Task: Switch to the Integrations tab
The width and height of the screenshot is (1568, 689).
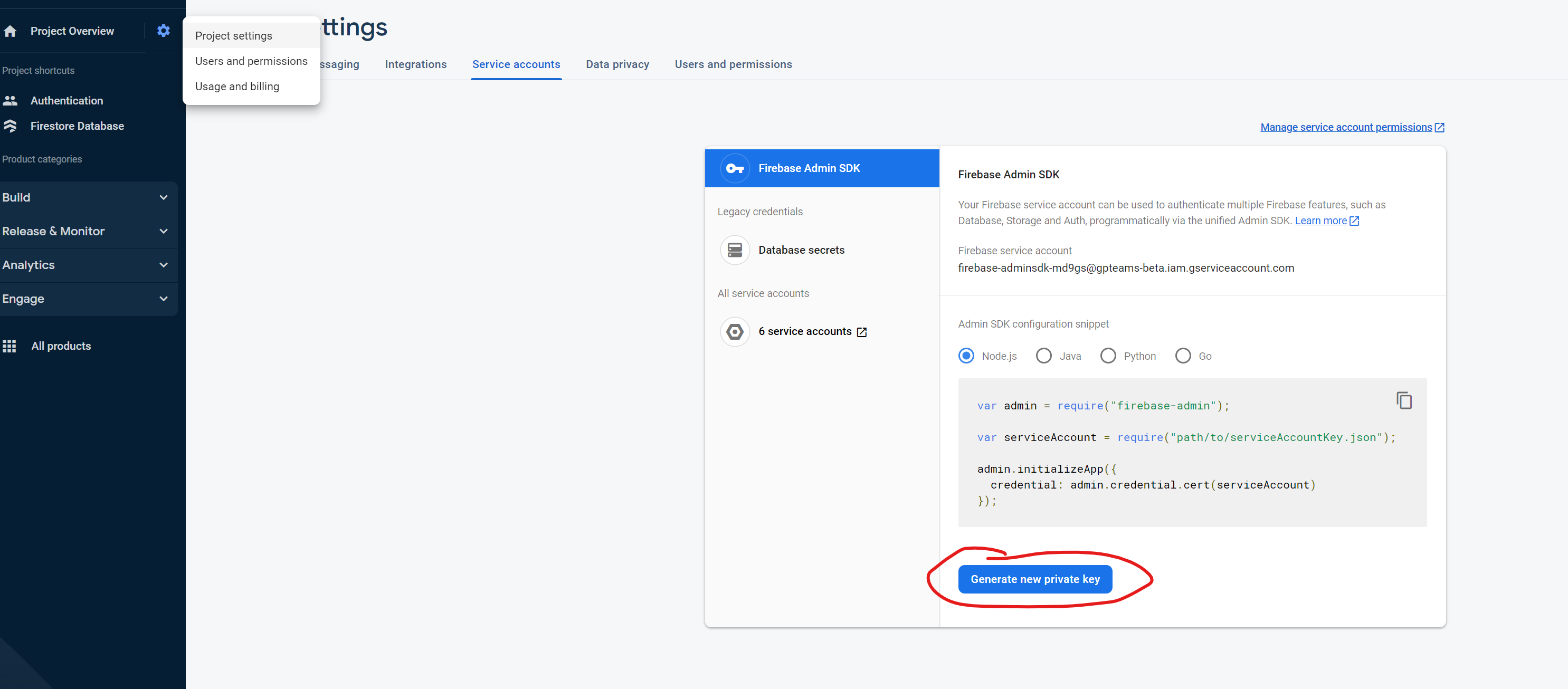Action: (x=416, y=64)
